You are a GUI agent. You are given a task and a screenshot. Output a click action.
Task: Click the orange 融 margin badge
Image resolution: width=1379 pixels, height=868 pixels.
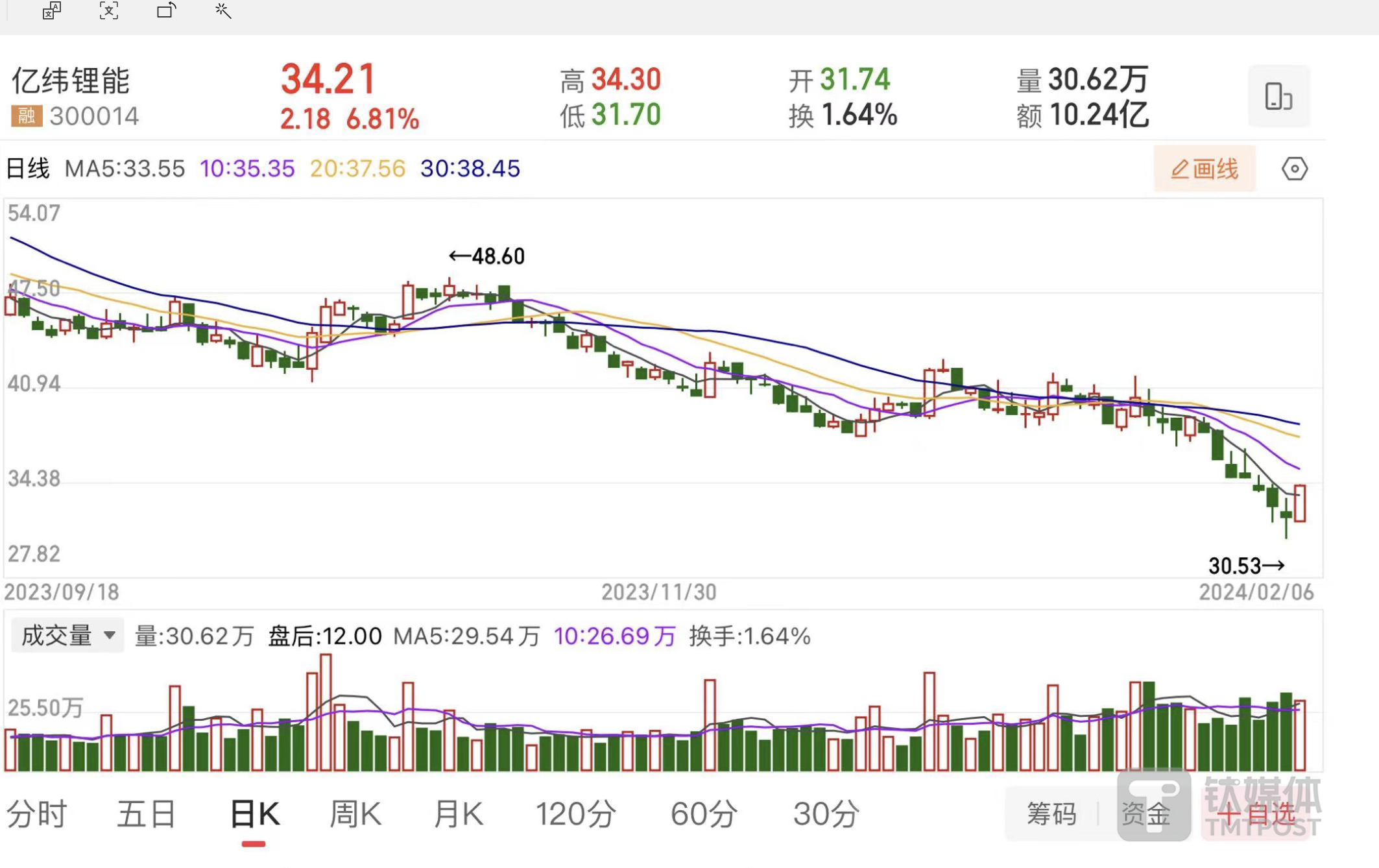pyautogui.click(x=27, y=116)
